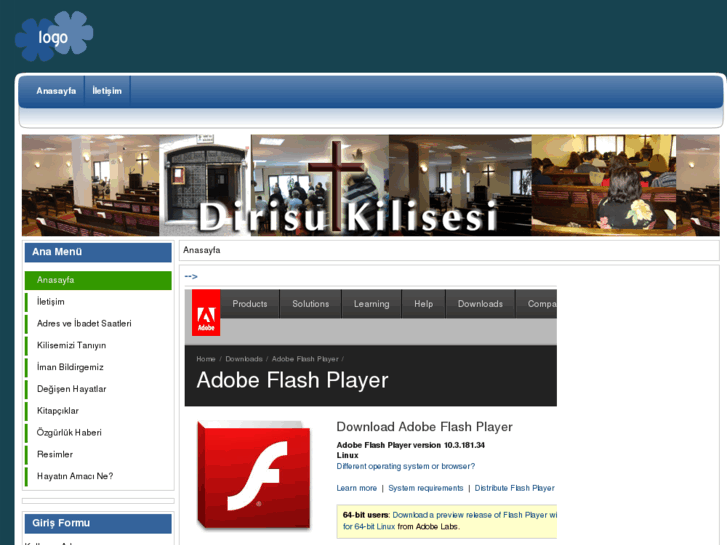Click the partially visible Company tab

point(536,304)
